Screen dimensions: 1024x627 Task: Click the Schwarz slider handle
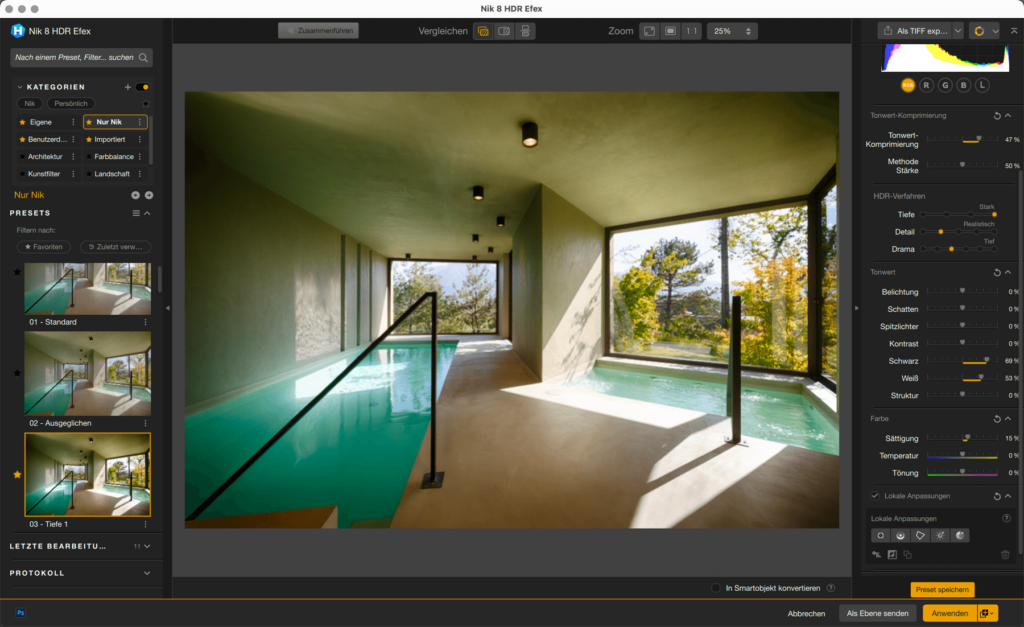point(987,360)
